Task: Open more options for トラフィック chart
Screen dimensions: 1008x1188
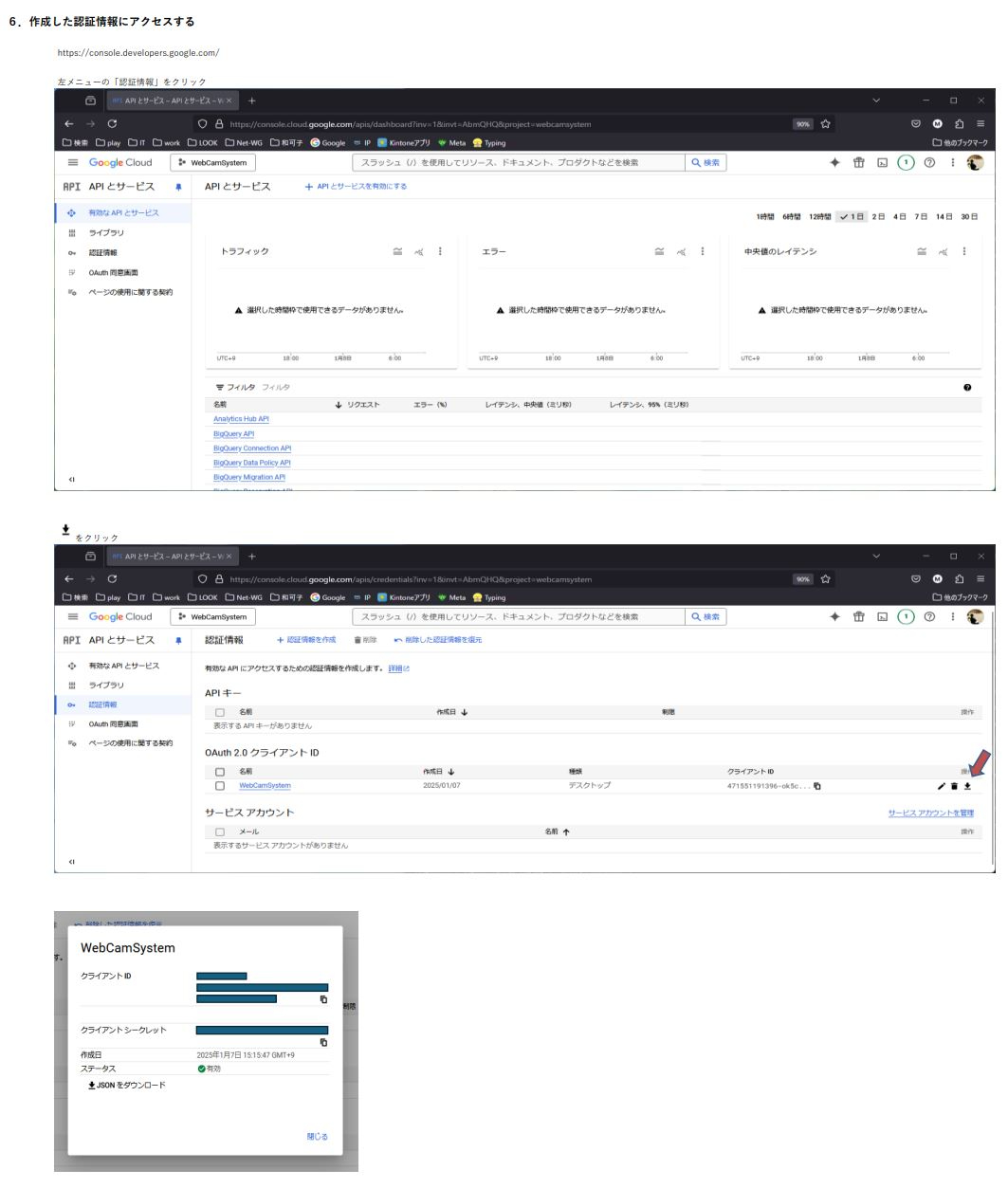Action: tap(440, 251)
